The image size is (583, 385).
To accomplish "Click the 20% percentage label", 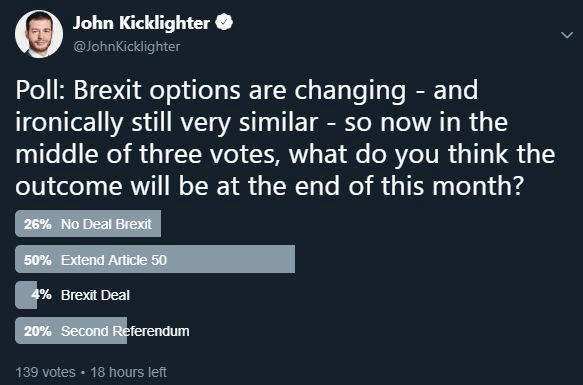I will (38, 331).
